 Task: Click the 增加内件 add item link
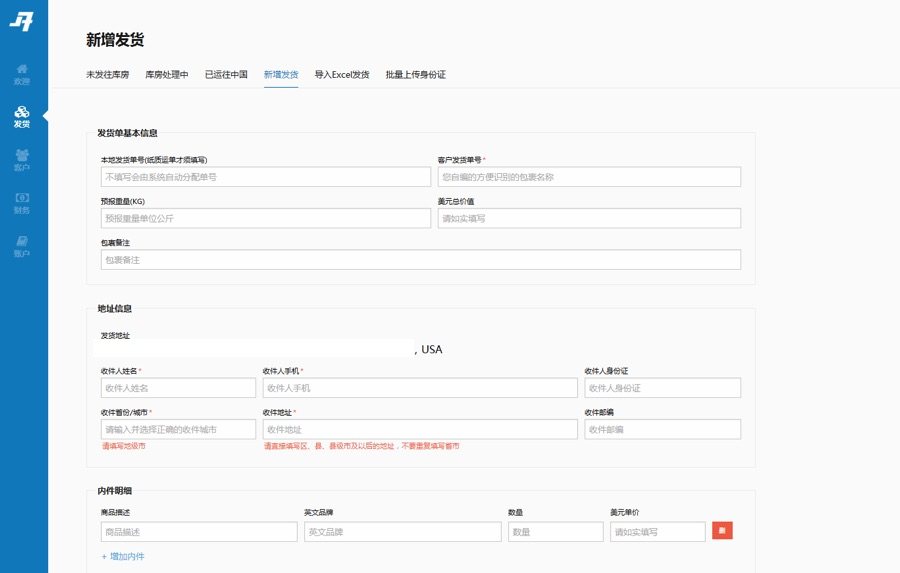[x=123, y=556]
